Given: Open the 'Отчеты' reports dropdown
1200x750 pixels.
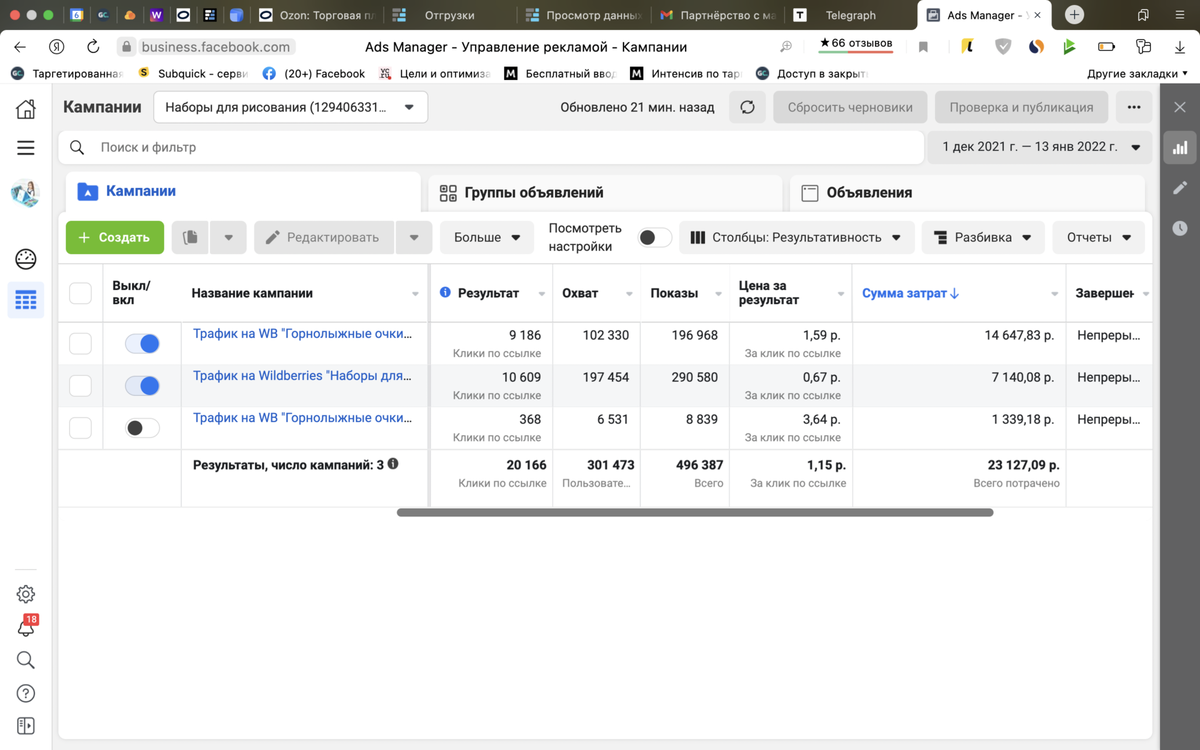Looking at the screenshot, I should point(1099,237).
